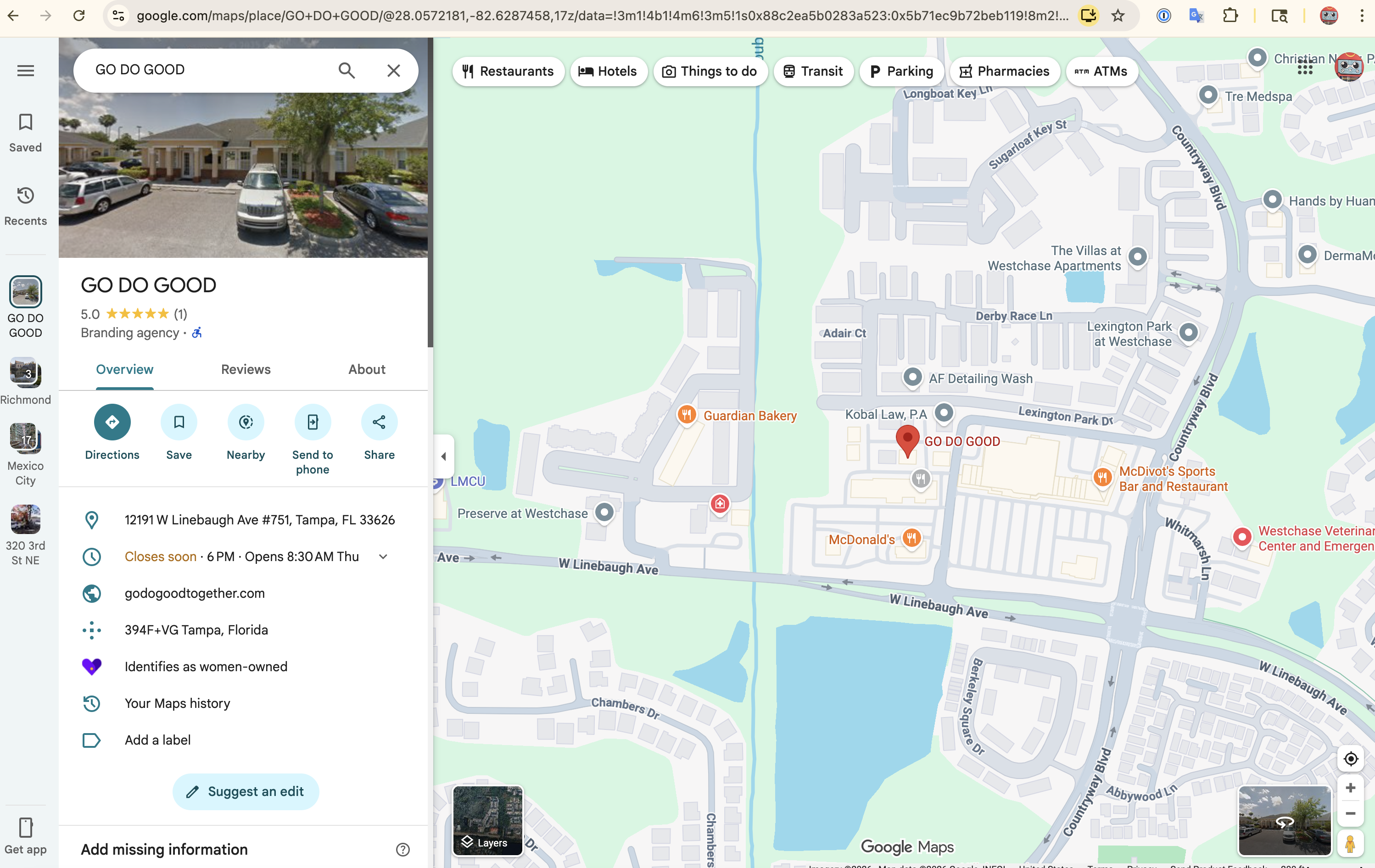This screenshot has width=1375, height=868.
Task: Filter map by Pharmacies
Action: click(x=1005, y=71)
